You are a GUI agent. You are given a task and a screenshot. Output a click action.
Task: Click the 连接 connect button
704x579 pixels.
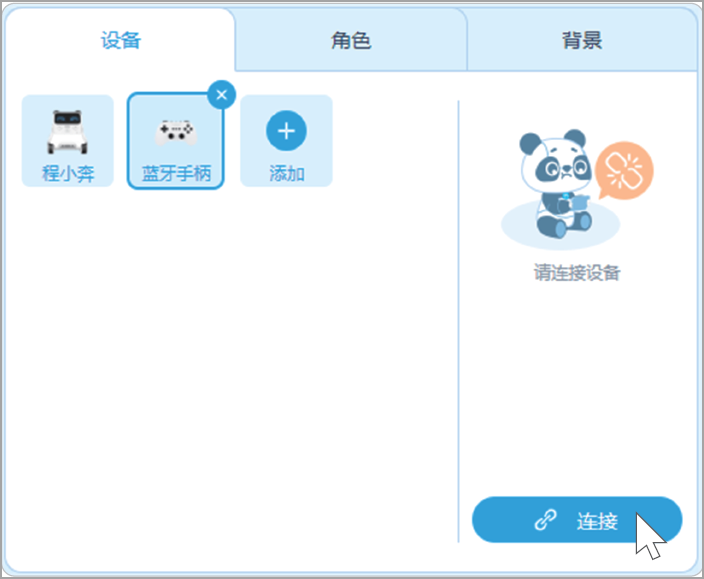click(577, 520)
